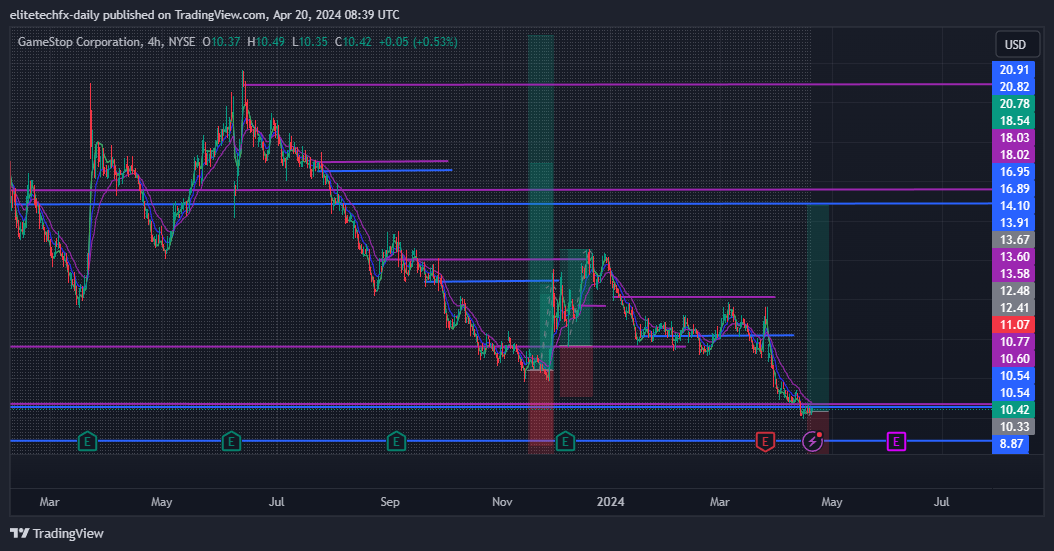Click the open value O10.37
This screenshot has width=1054, height=551.
(x=221, y=42)
